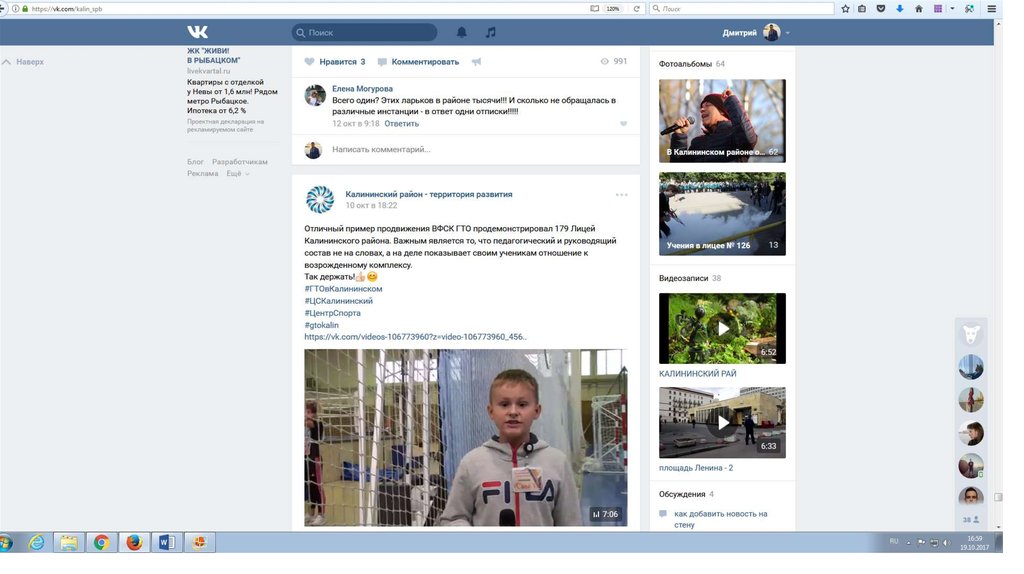Open the post's three-dot options menu

(x=621, y=195)
